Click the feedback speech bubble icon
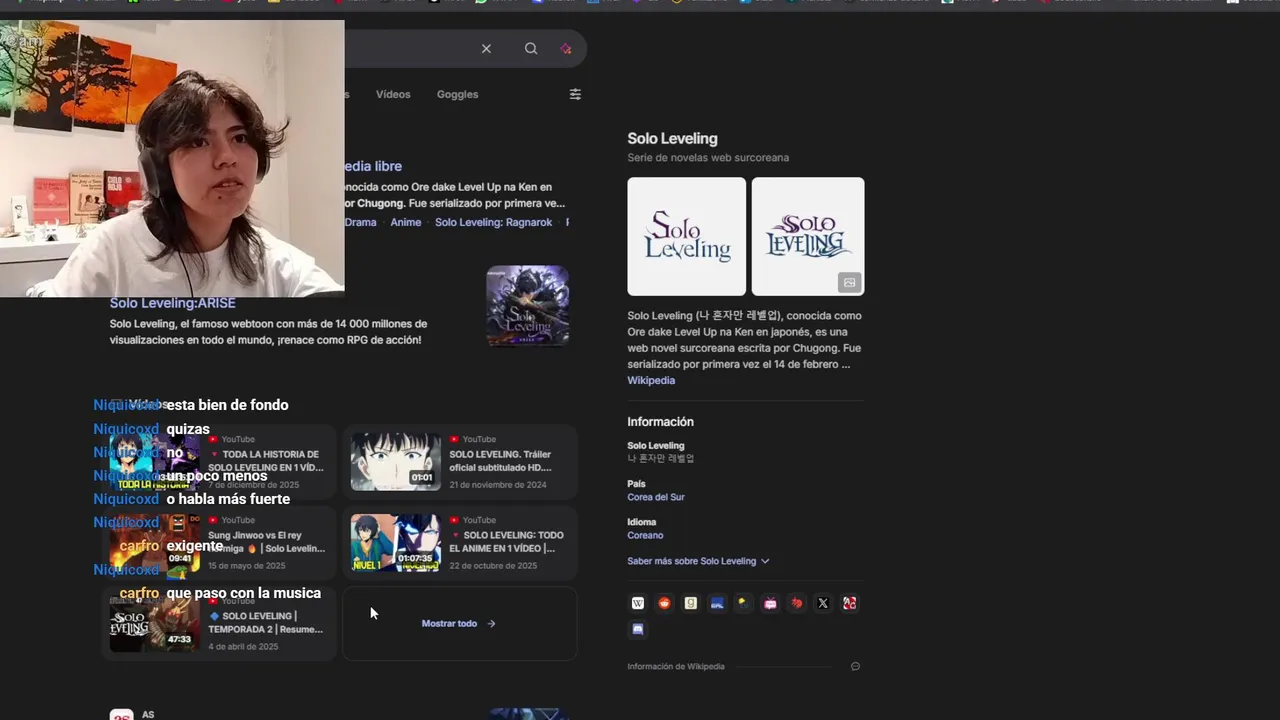The height and width of the screenshot is (720, 1280). click(x=855, y=666)
